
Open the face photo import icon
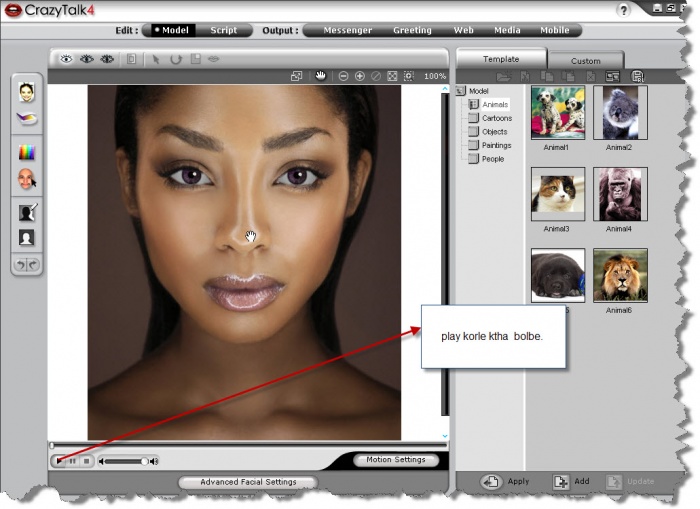27,92
